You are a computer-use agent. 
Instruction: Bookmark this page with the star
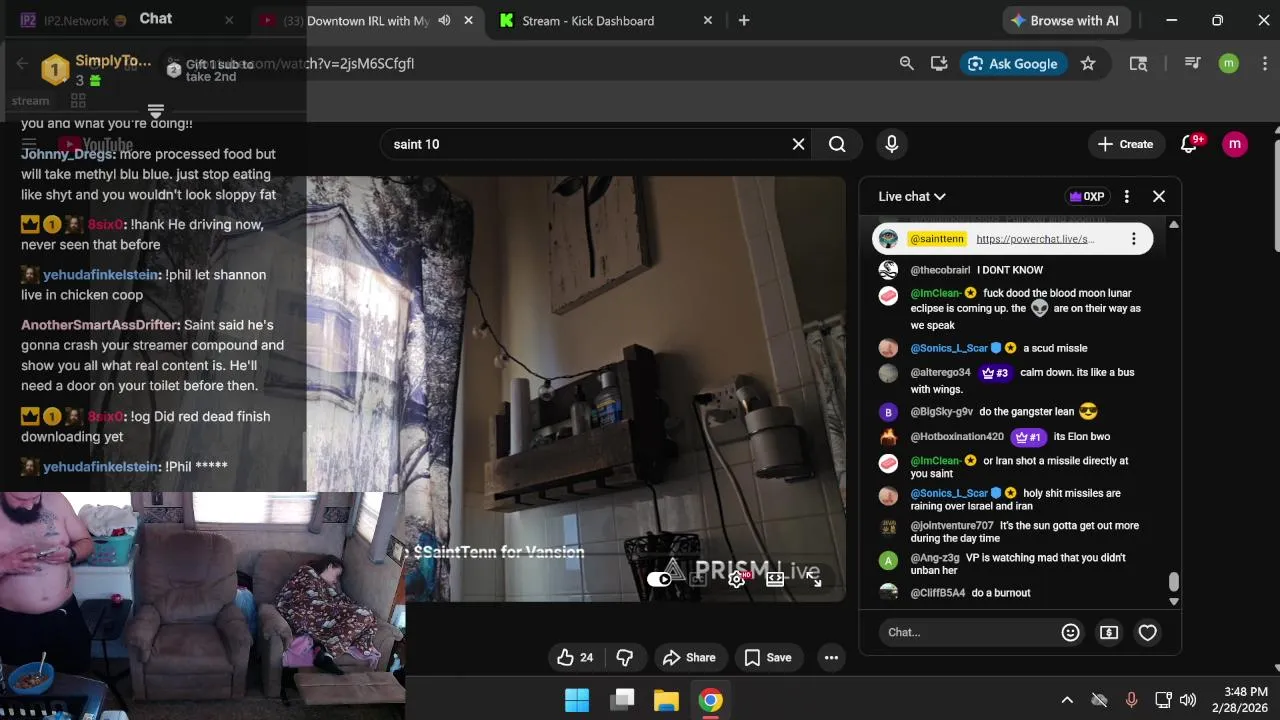click(x=1088, y=63)
